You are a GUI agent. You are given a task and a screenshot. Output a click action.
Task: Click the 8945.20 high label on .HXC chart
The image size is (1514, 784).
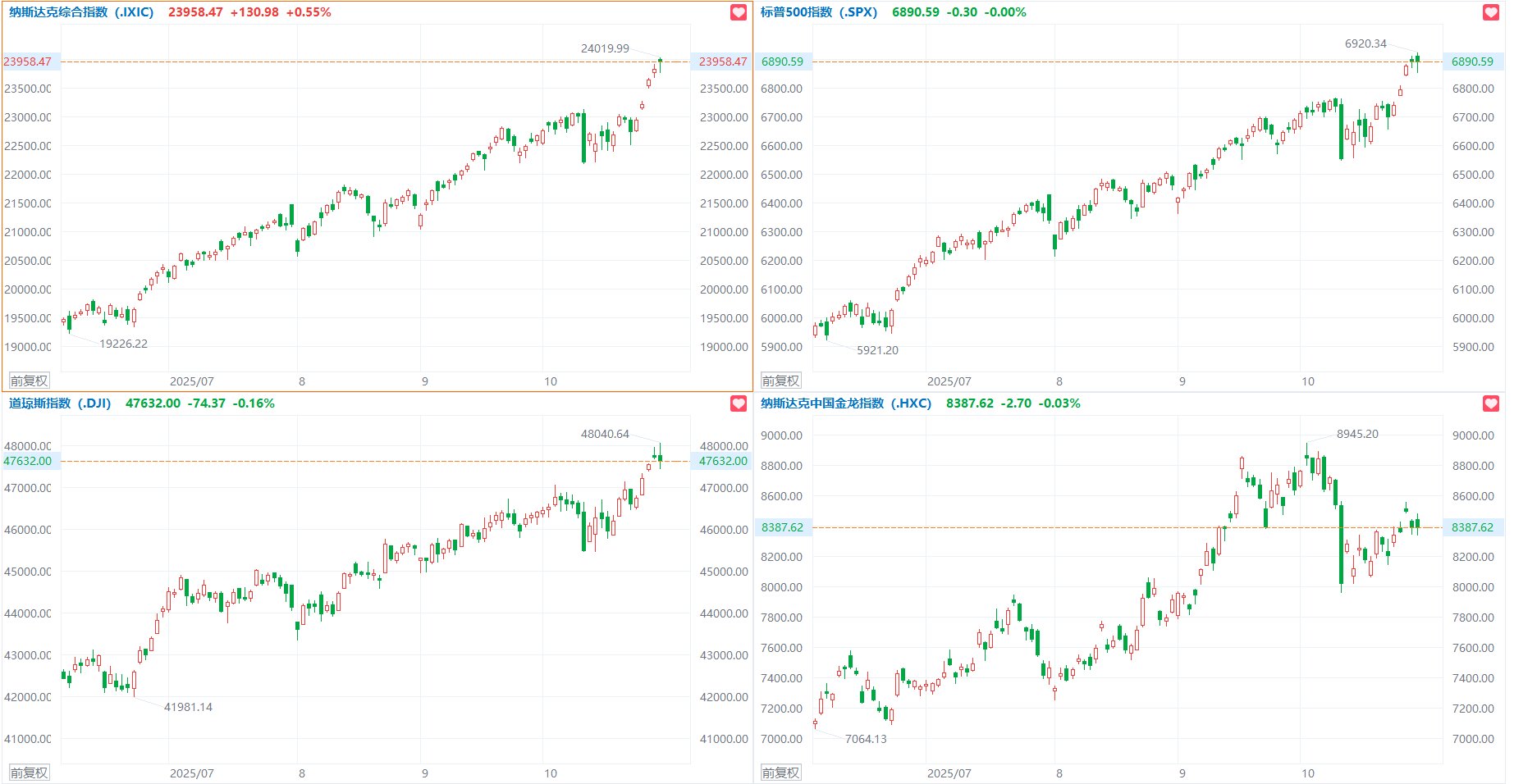tap(1357, 434)
